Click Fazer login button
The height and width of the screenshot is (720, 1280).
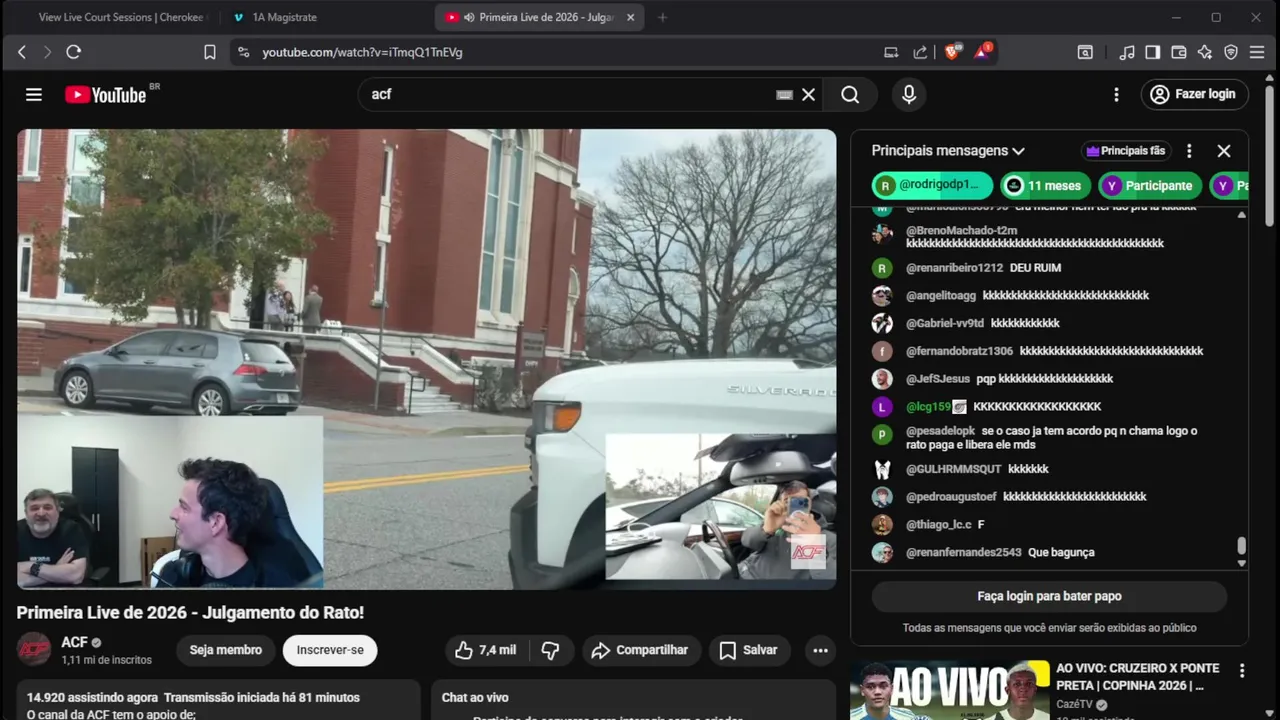click(1195, 94)
